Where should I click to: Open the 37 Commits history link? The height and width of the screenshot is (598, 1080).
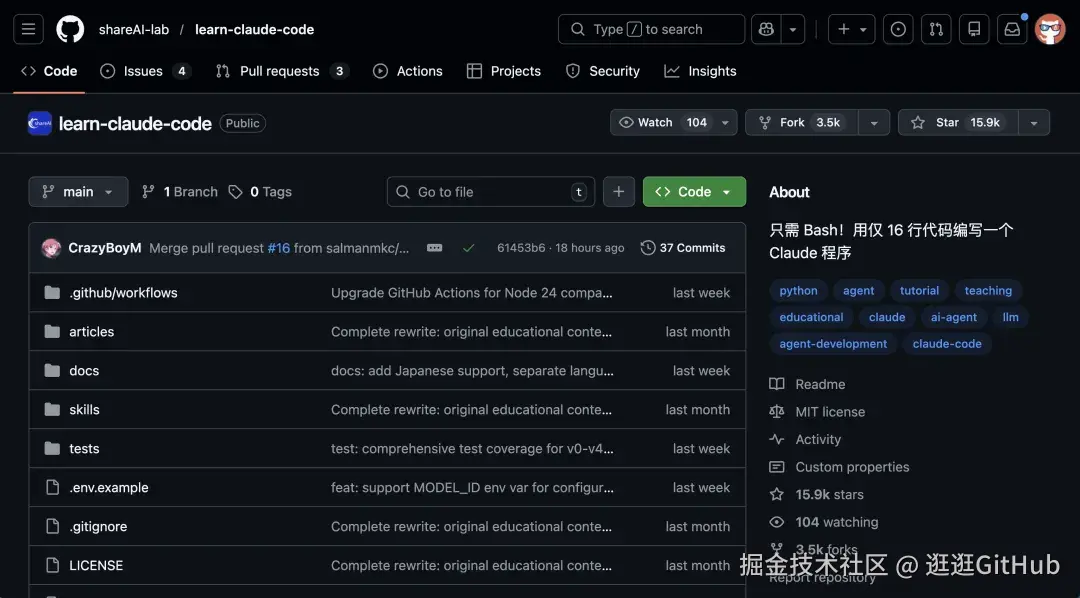[x=683, y=248]
